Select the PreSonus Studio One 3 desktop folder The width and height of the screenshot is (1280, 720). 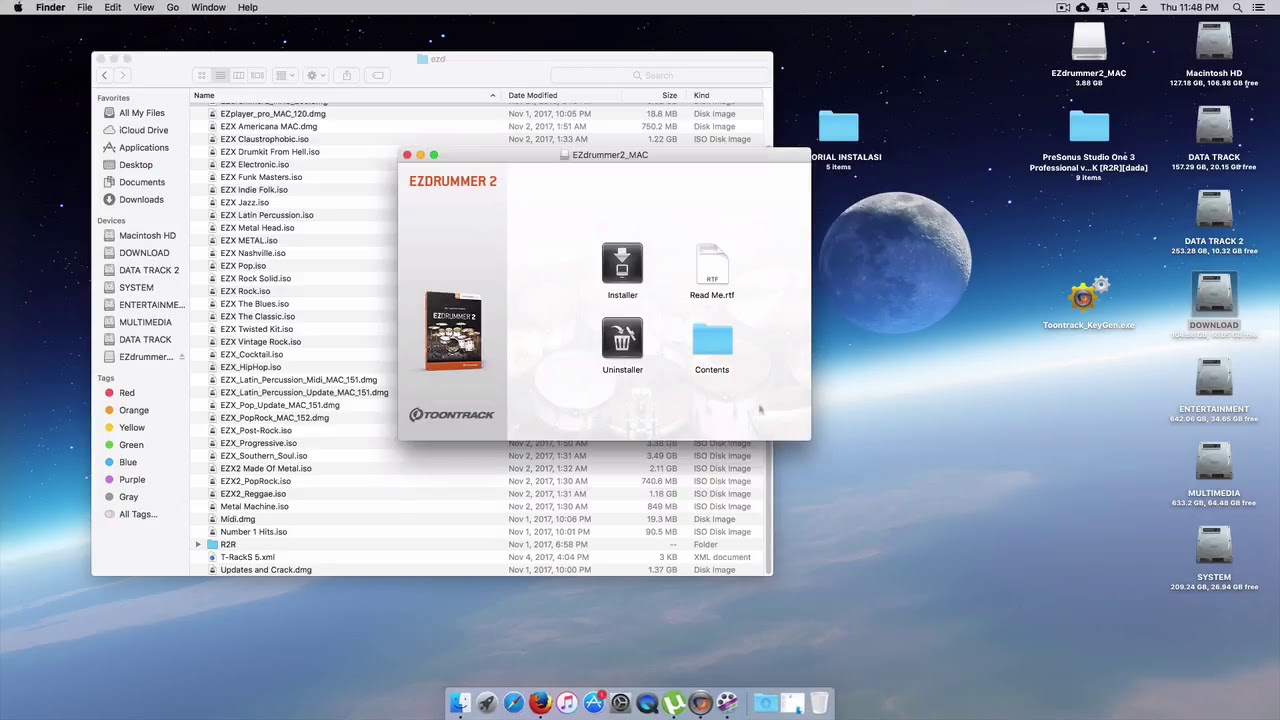click(x=1089, y=145)
